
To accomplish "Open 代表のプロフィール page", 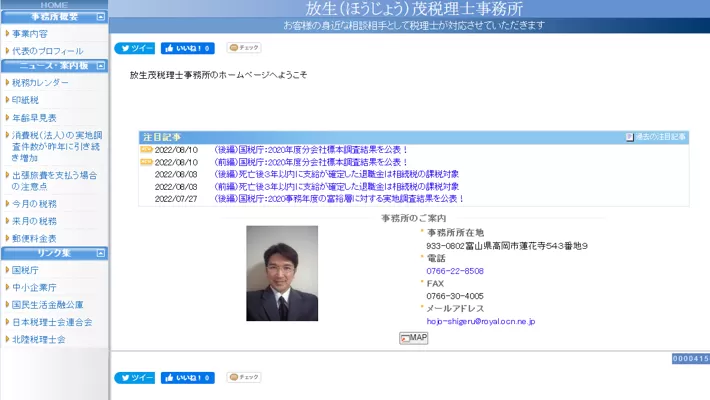I will pyautogui.click(x=47, y=51).
